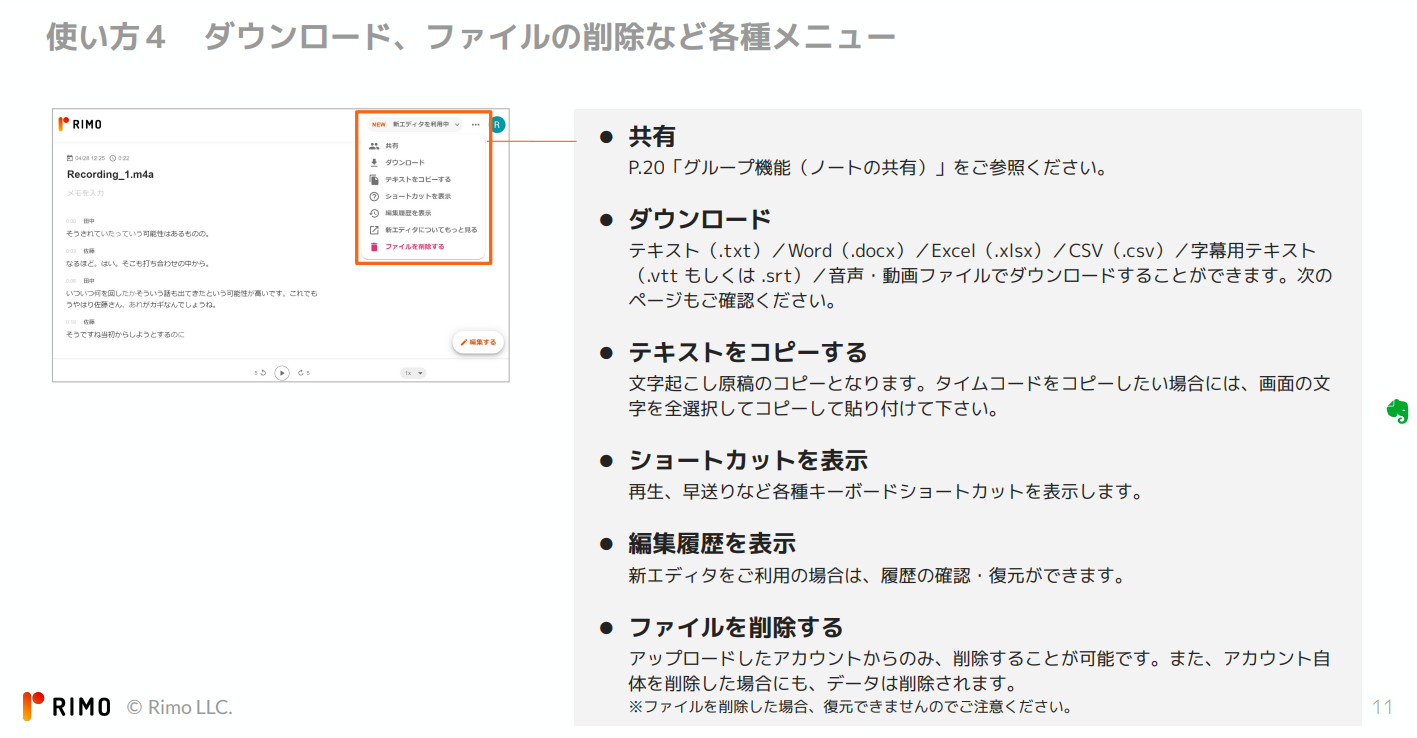Click the page number 11

click(1382, 707)
